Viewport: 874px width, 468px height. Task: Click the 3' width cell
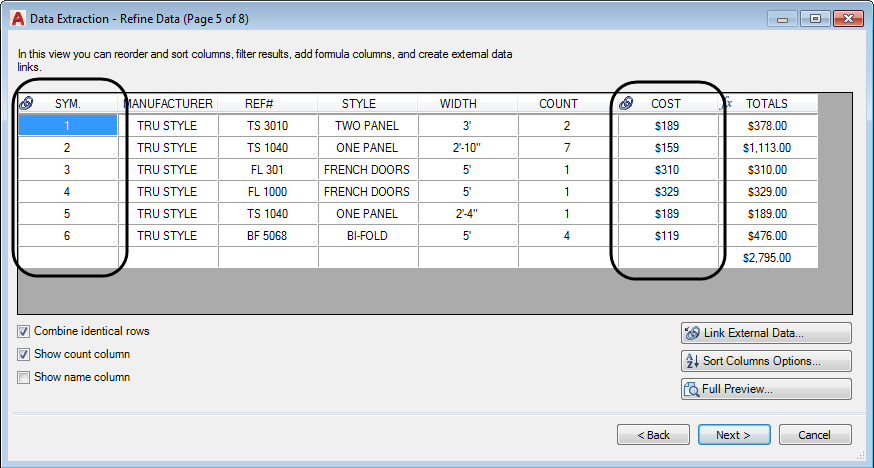[468, 126]
